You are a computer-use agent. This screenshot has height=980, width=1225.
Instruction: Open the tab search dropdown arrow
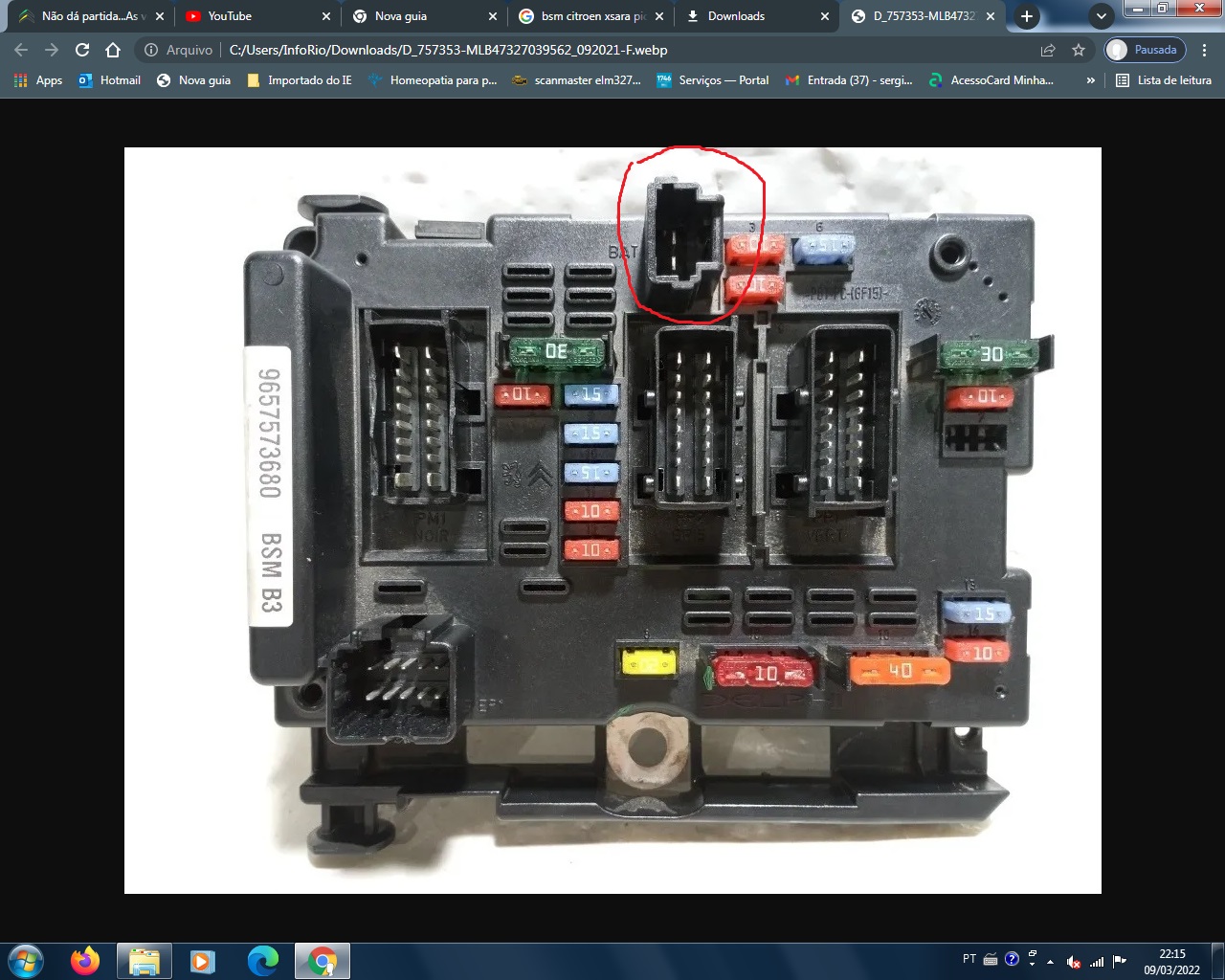point(1102,16)
